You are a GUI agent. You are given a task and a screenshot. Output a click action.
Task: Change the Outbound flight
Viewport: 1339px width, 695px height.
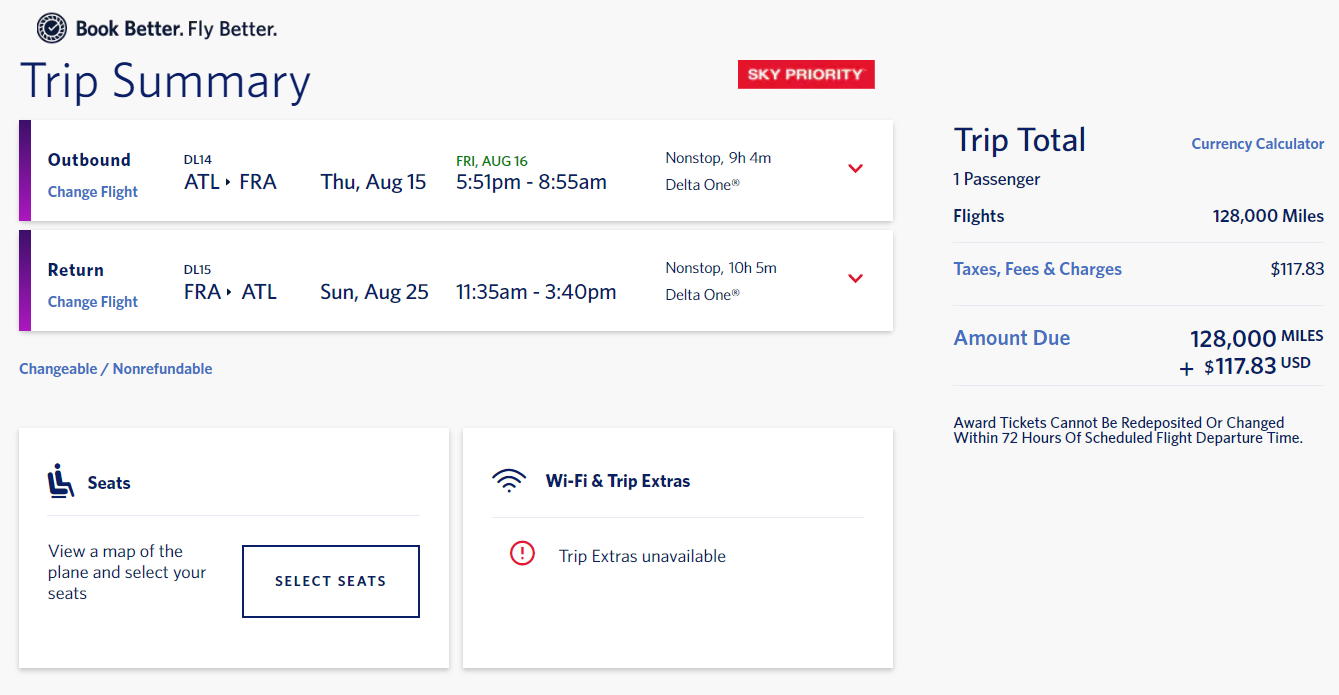pos(93,192)
